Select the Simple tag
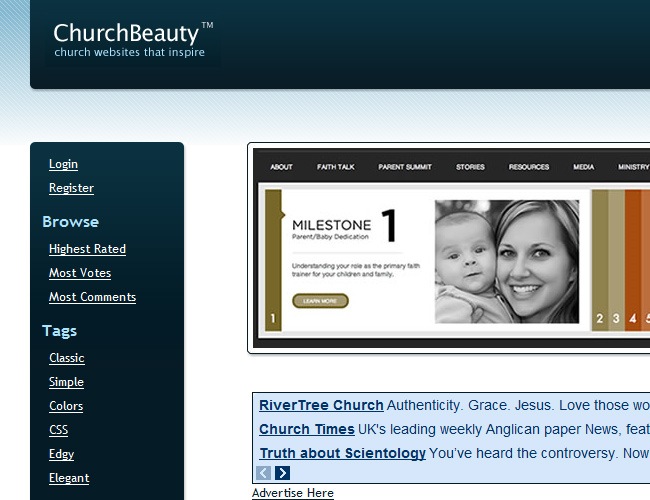Viewport: 650px width, 500px height. pyautogui.click(x=66, y=382)
